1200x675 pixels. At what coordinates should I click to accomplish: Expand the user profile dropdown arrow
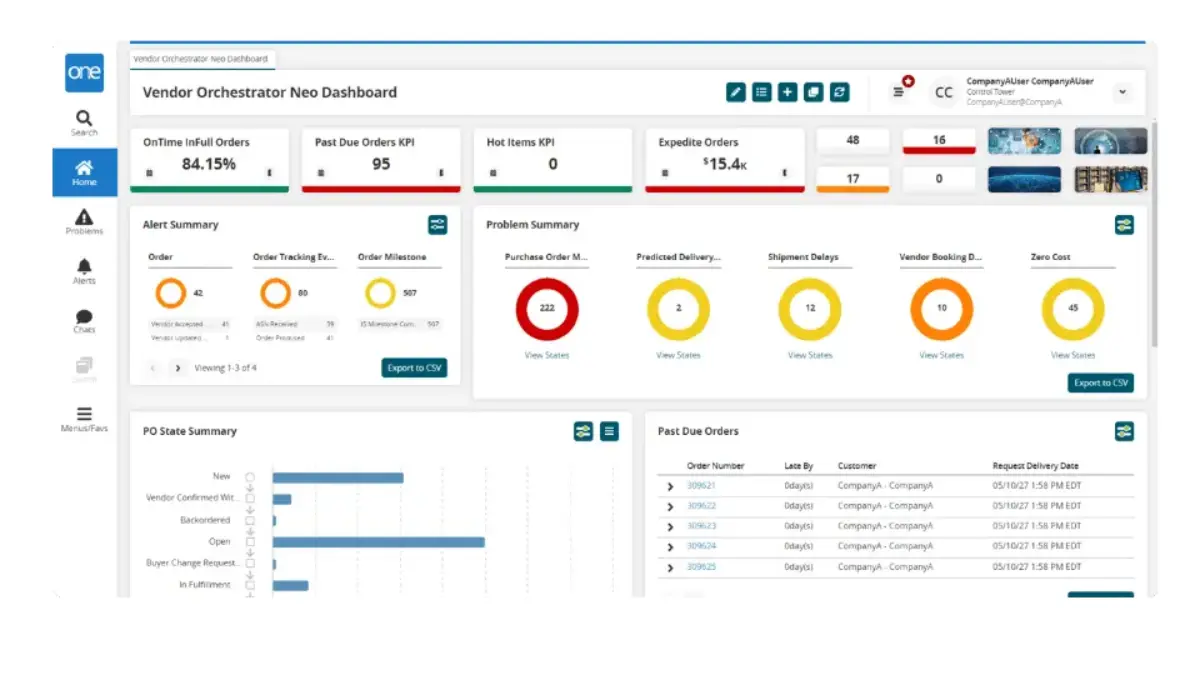pyautogui.click(x=1122, y=92)
